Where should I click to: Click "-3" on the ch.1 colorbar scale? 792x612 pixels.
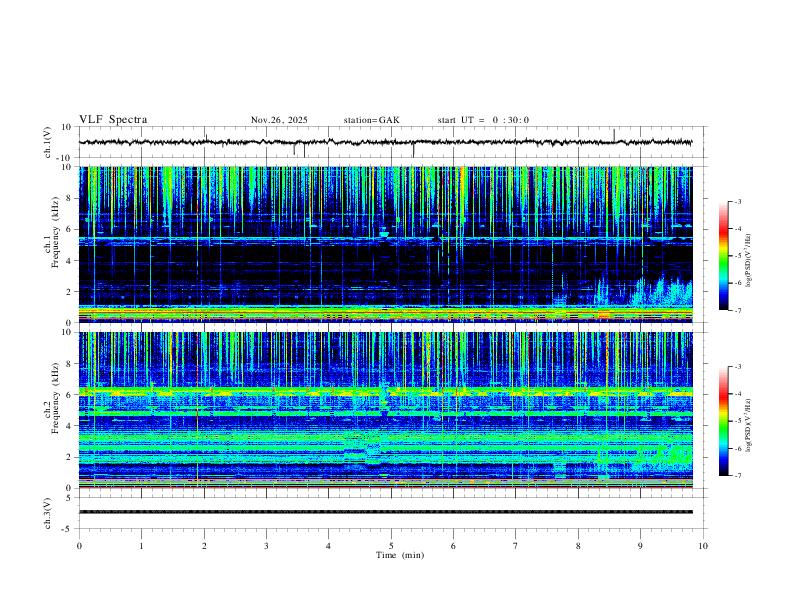point(737,201)
